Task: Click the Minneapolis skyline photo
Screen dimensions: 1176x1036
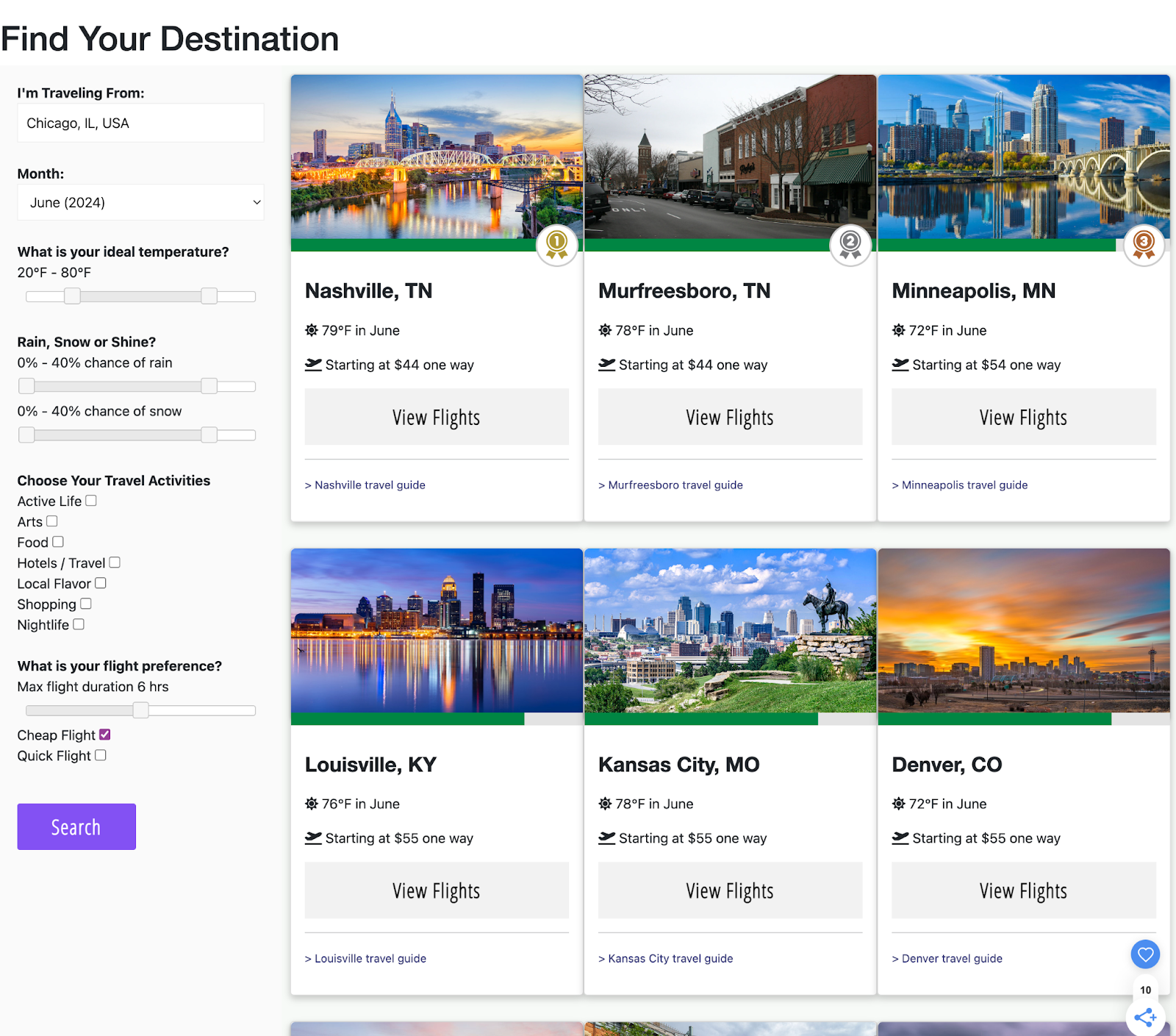Action: click(x=1024, y=157)
